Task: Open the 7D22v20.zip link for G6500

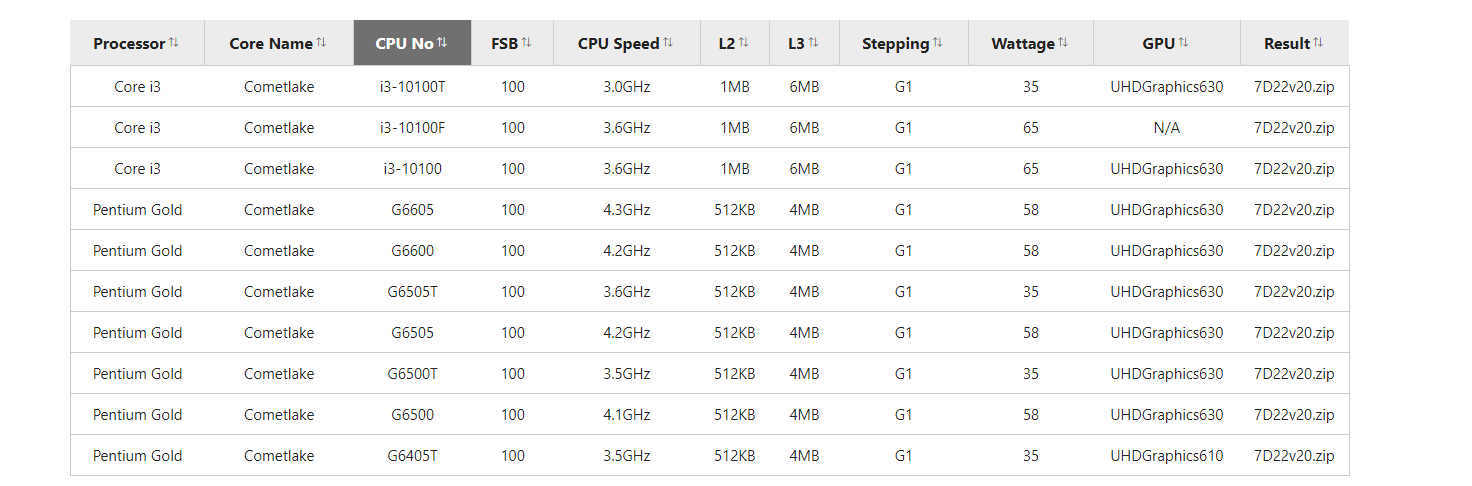Action: tap(1294, 415)
